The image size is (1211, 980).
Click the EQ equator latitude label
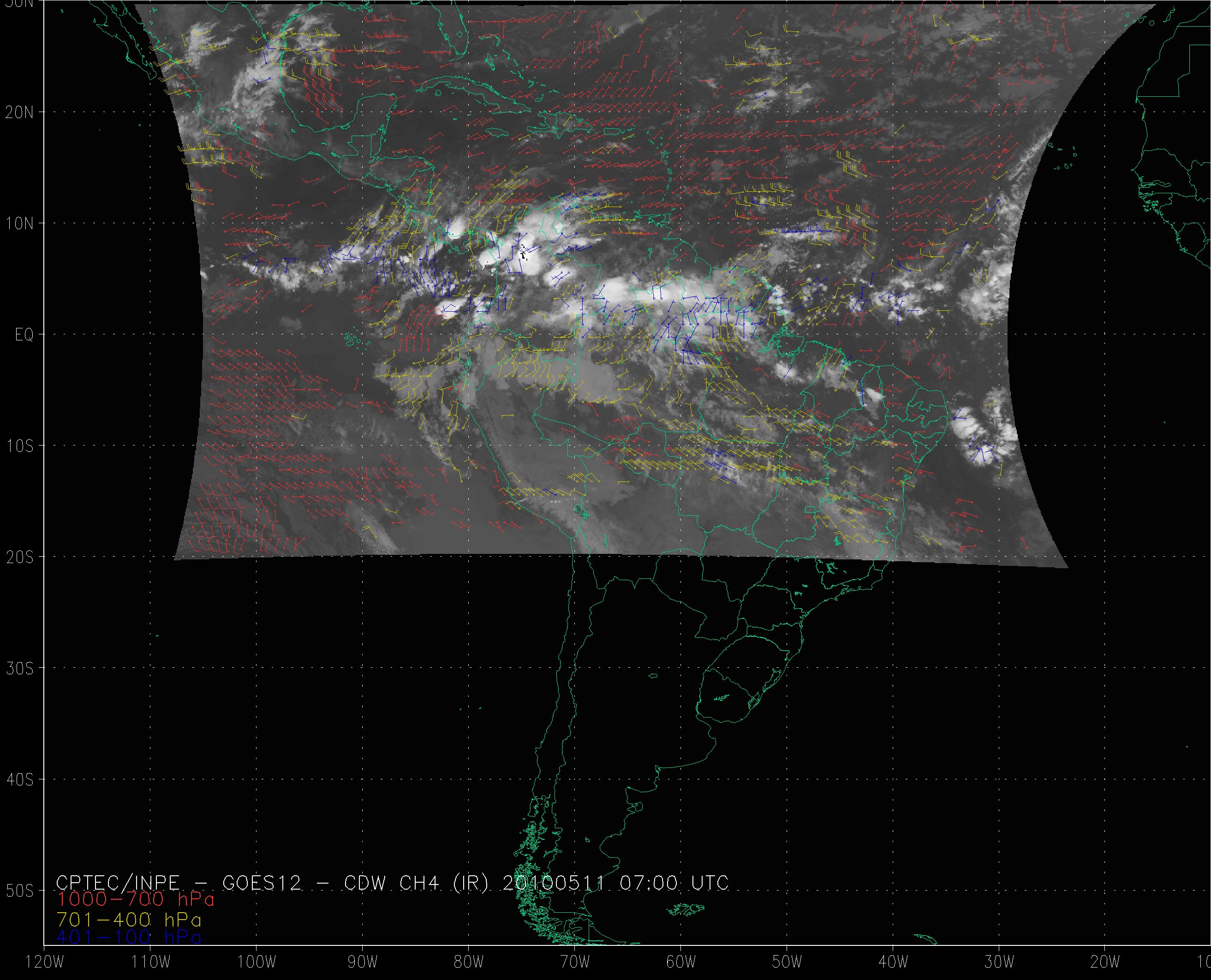pos(24,335)
